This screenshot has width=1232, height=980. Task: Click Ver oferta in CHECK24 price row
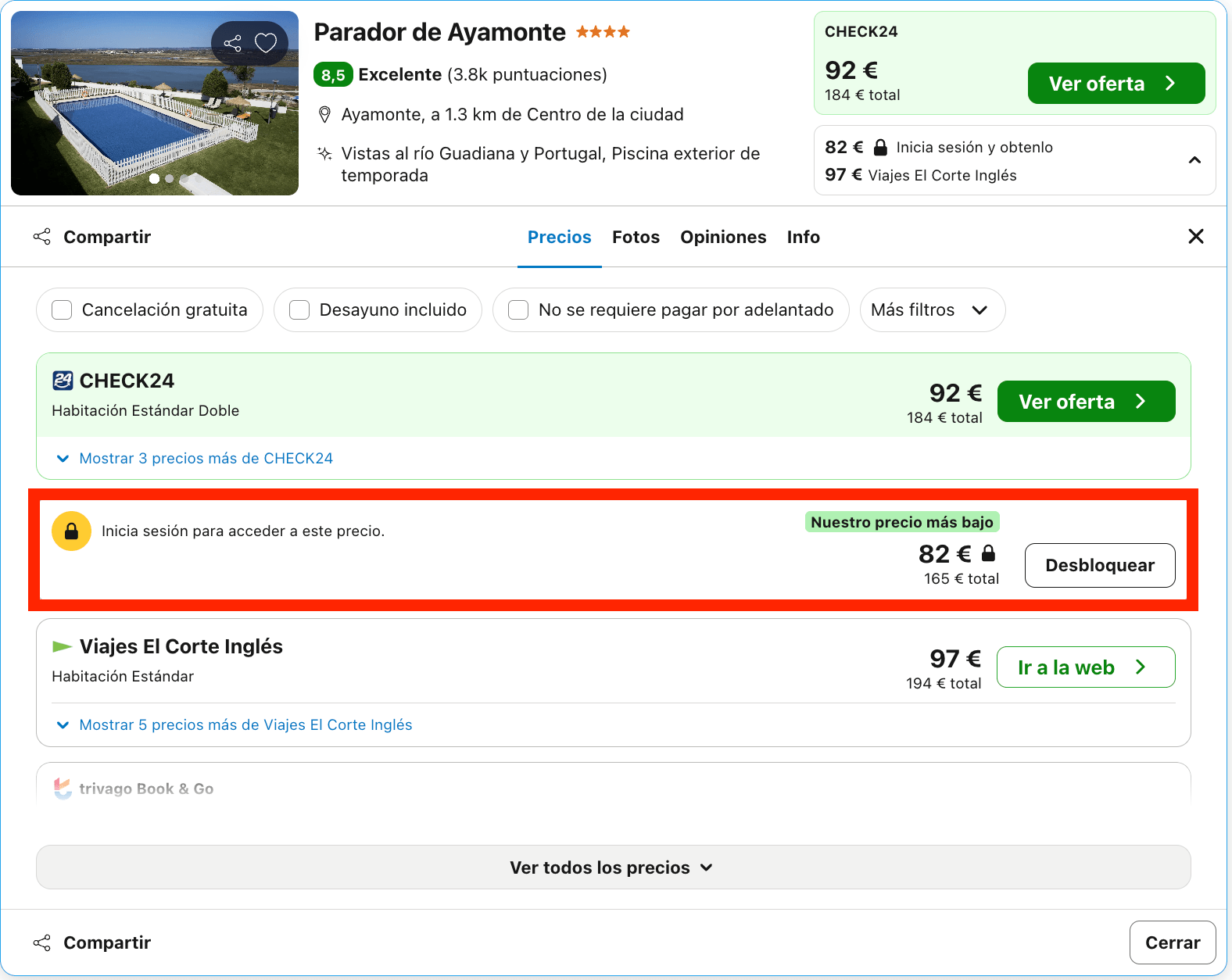point(1086,402)
